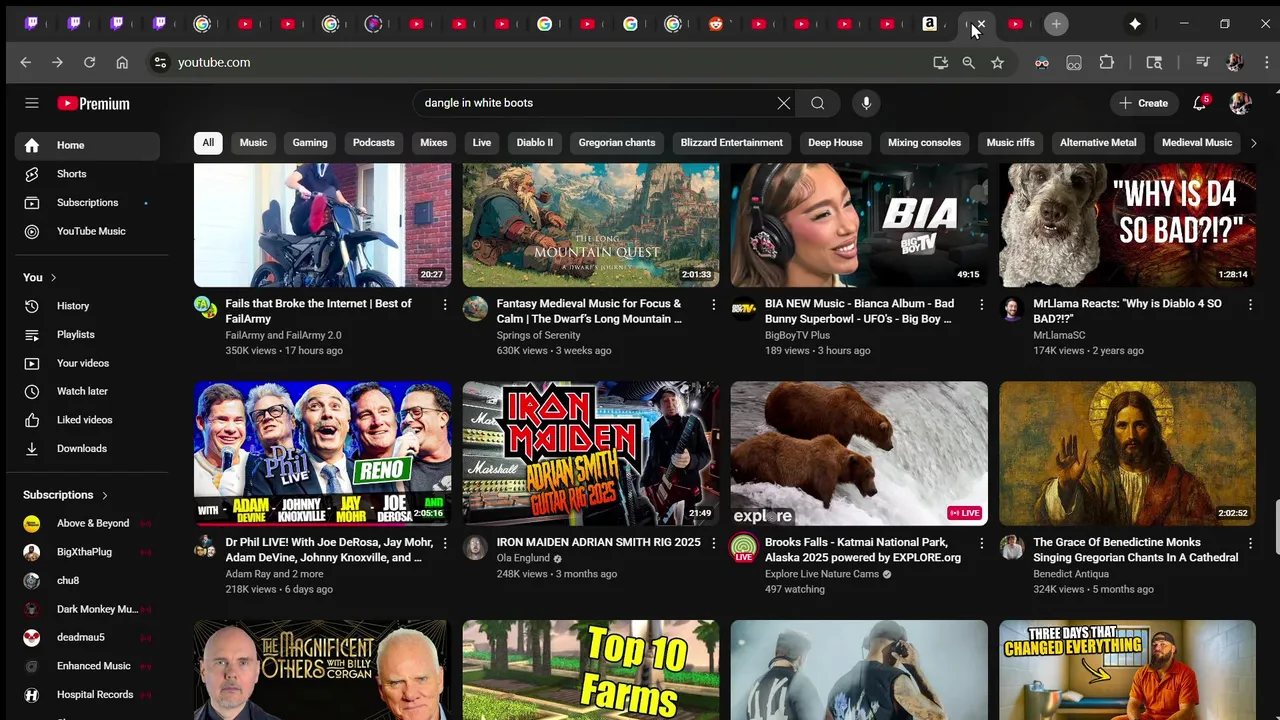
Task: Select the Diablo II filter chip
Action: [534, 143]
